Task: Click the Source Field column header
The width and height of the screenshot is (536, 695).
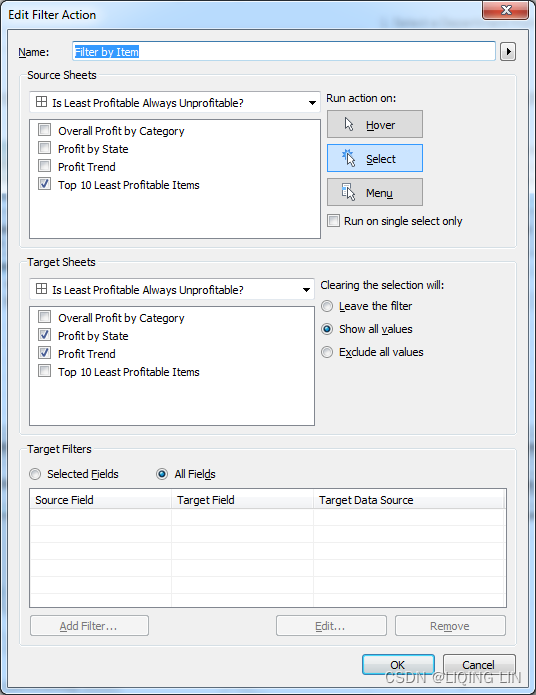Action: [x=101, y=500]
